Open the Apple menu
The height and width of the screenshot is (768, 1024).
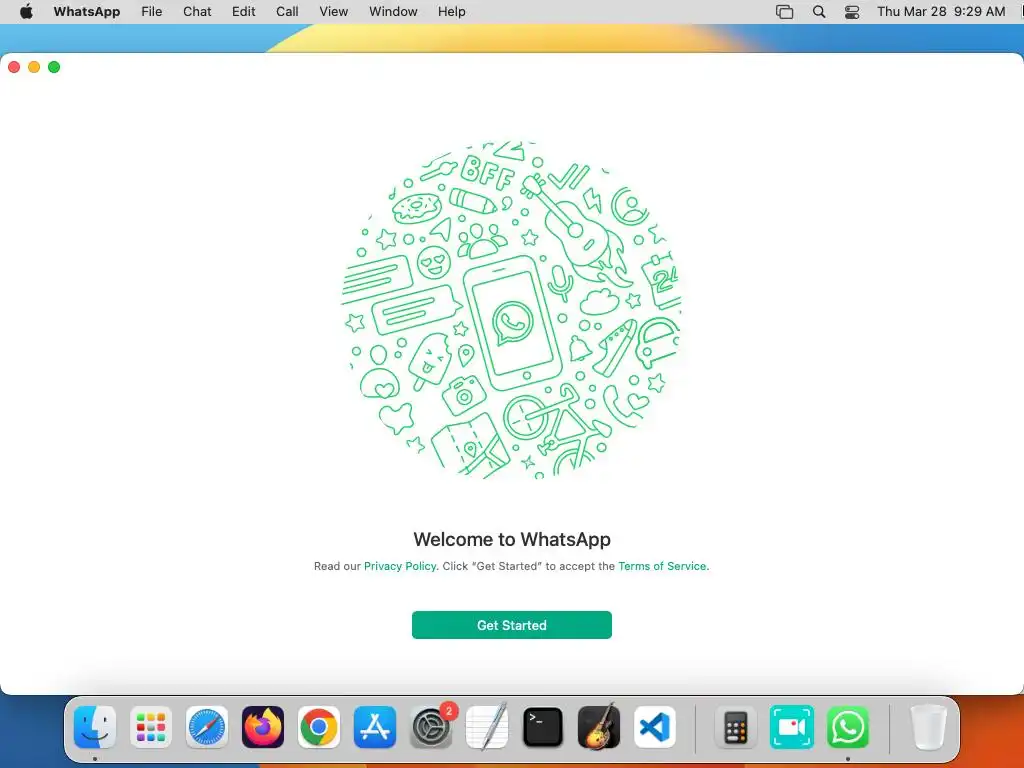[26, 12]
